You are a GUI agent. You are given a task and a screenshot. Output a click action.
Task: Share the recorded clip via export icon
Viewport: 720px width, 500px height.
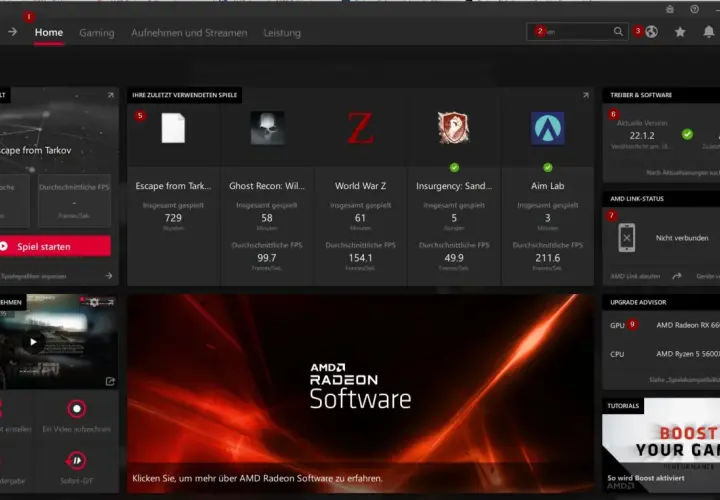(x=110, y=381)
